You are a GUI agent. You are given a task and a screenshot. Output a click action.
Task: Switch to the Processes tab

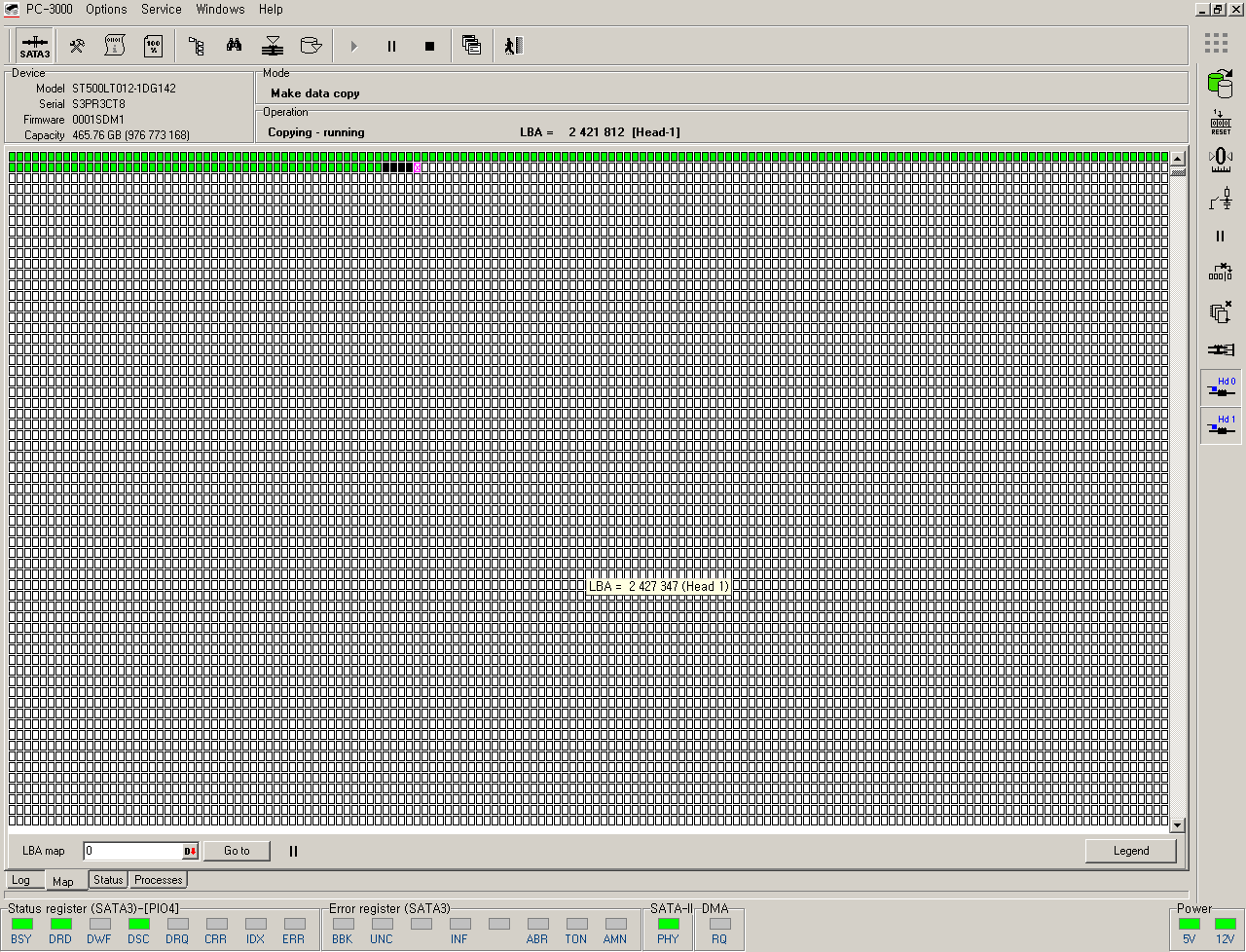[158, 880]
